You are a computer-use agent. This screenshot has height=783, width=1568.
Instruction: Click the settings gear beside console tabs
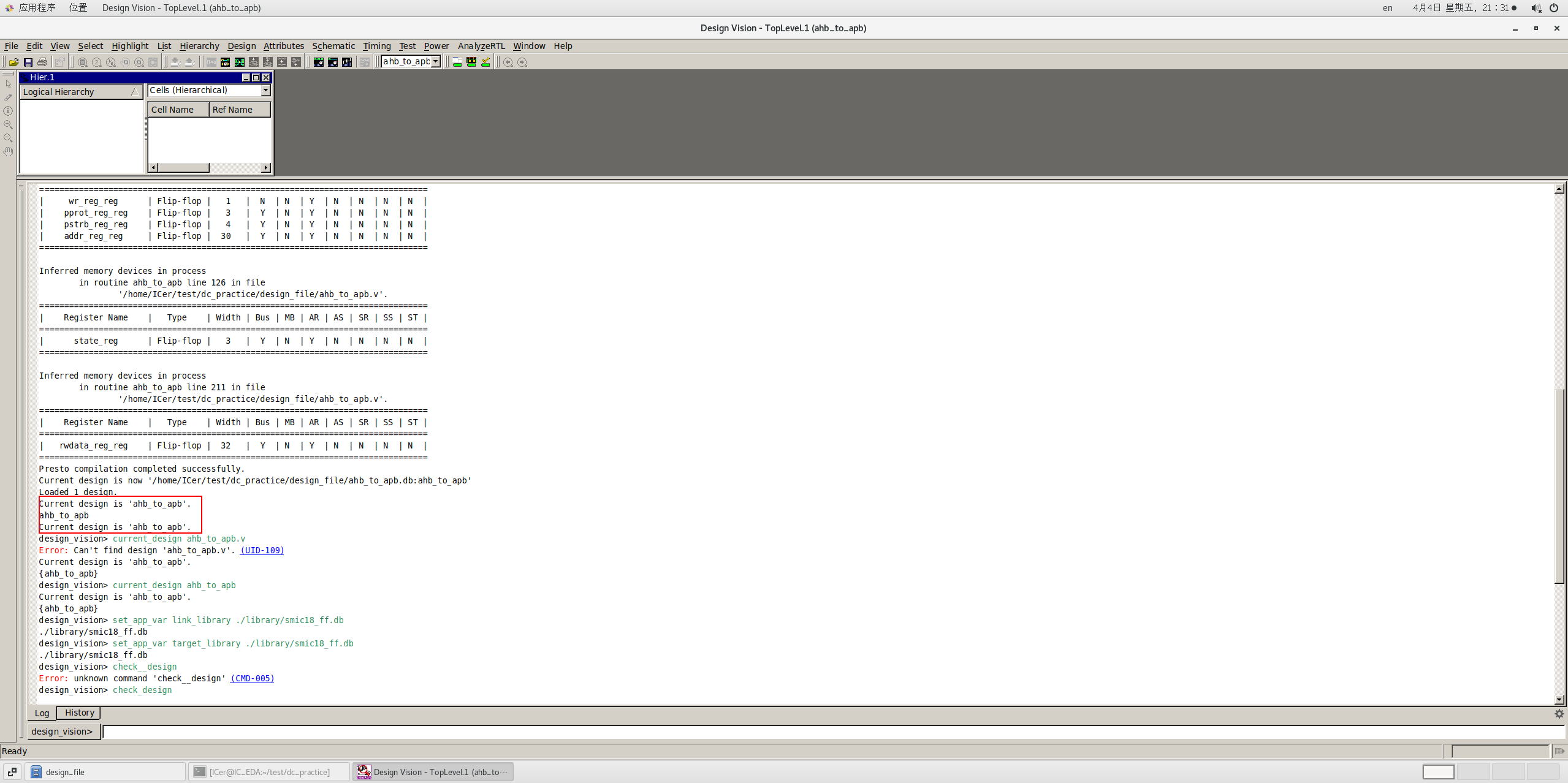click(x=1559, y=713)
